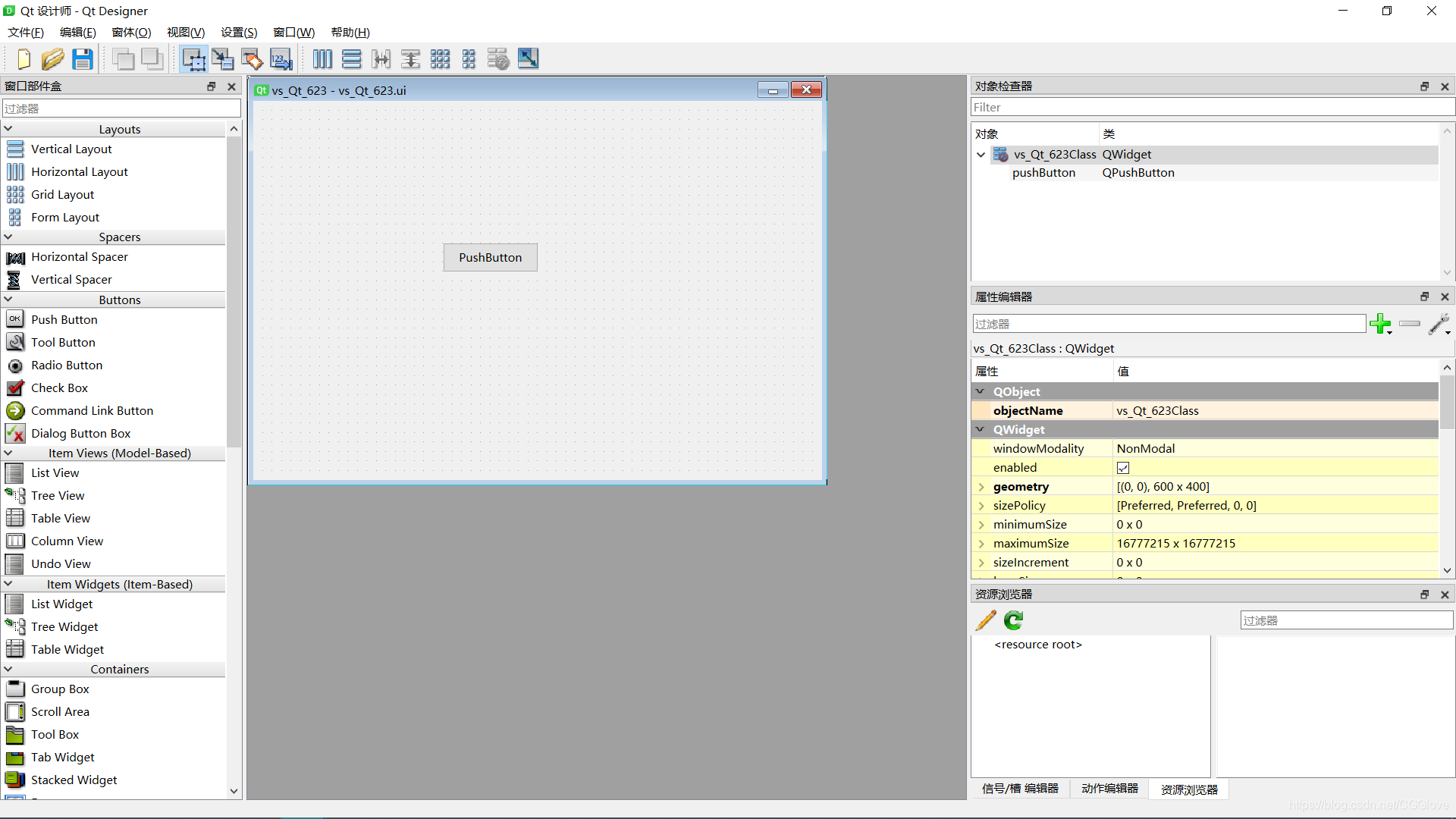Click the PushButton on the form
The height and width of the screenshot is (819, 1456).
click(490, 257)
